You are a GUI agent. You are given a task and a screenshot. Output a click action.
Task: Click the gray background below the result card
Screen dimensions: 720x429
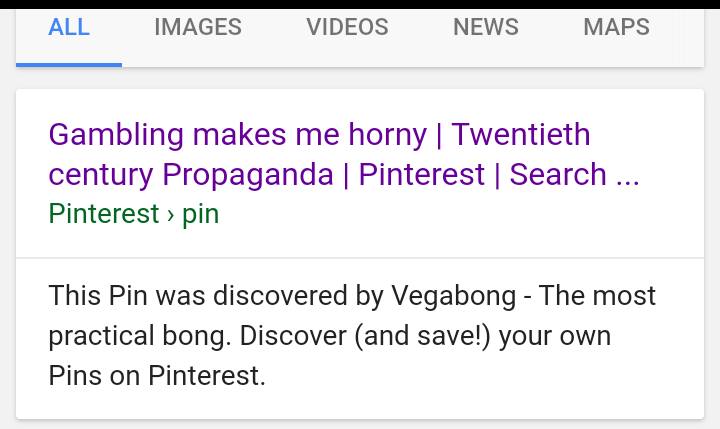click(x=360, y=424)
